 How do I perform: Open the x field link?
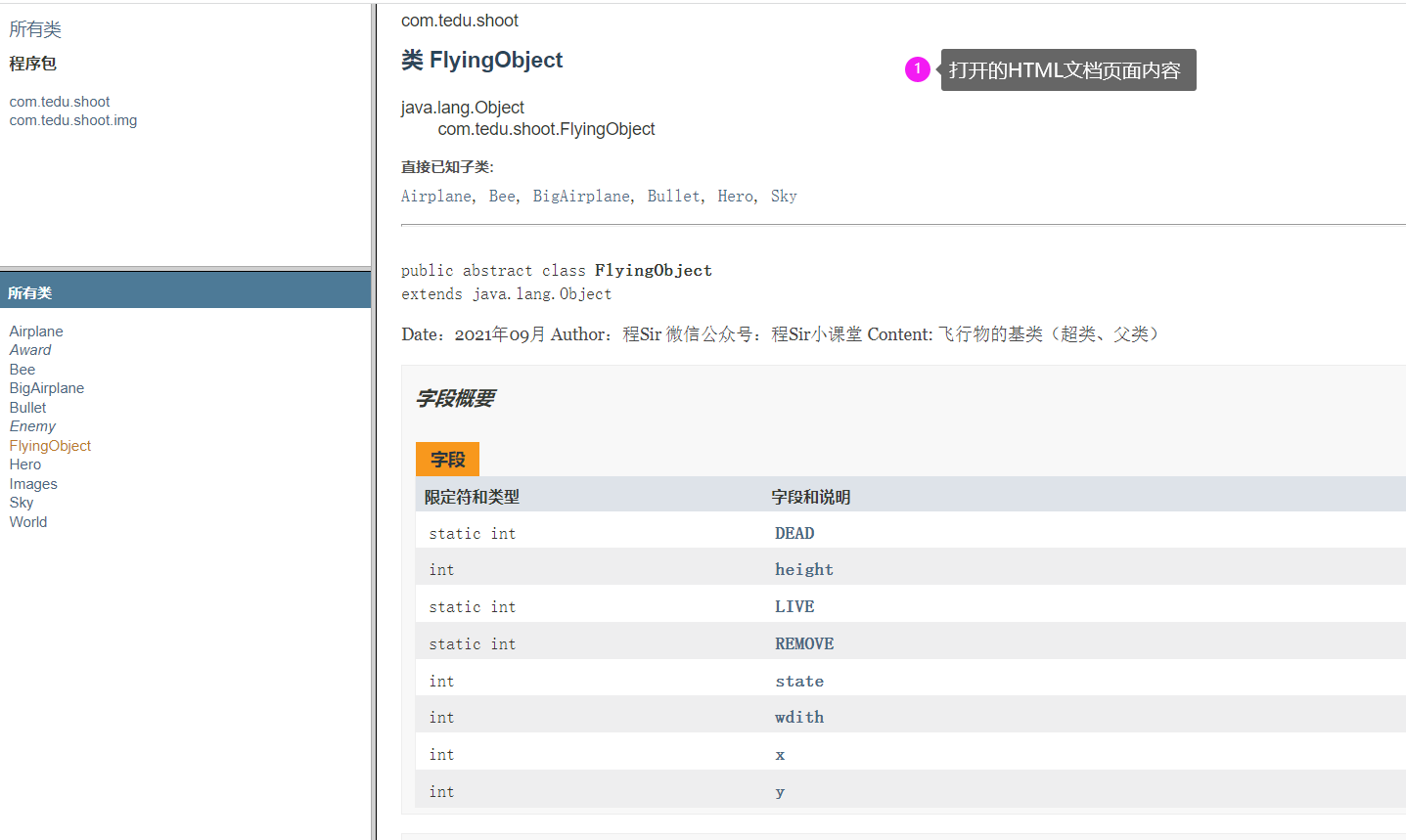[780, 755]
